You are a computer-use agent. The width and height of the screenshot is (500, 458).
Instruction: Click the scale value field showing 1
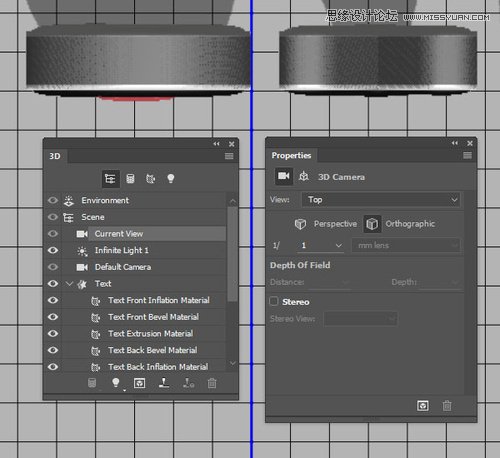[315, 246]
